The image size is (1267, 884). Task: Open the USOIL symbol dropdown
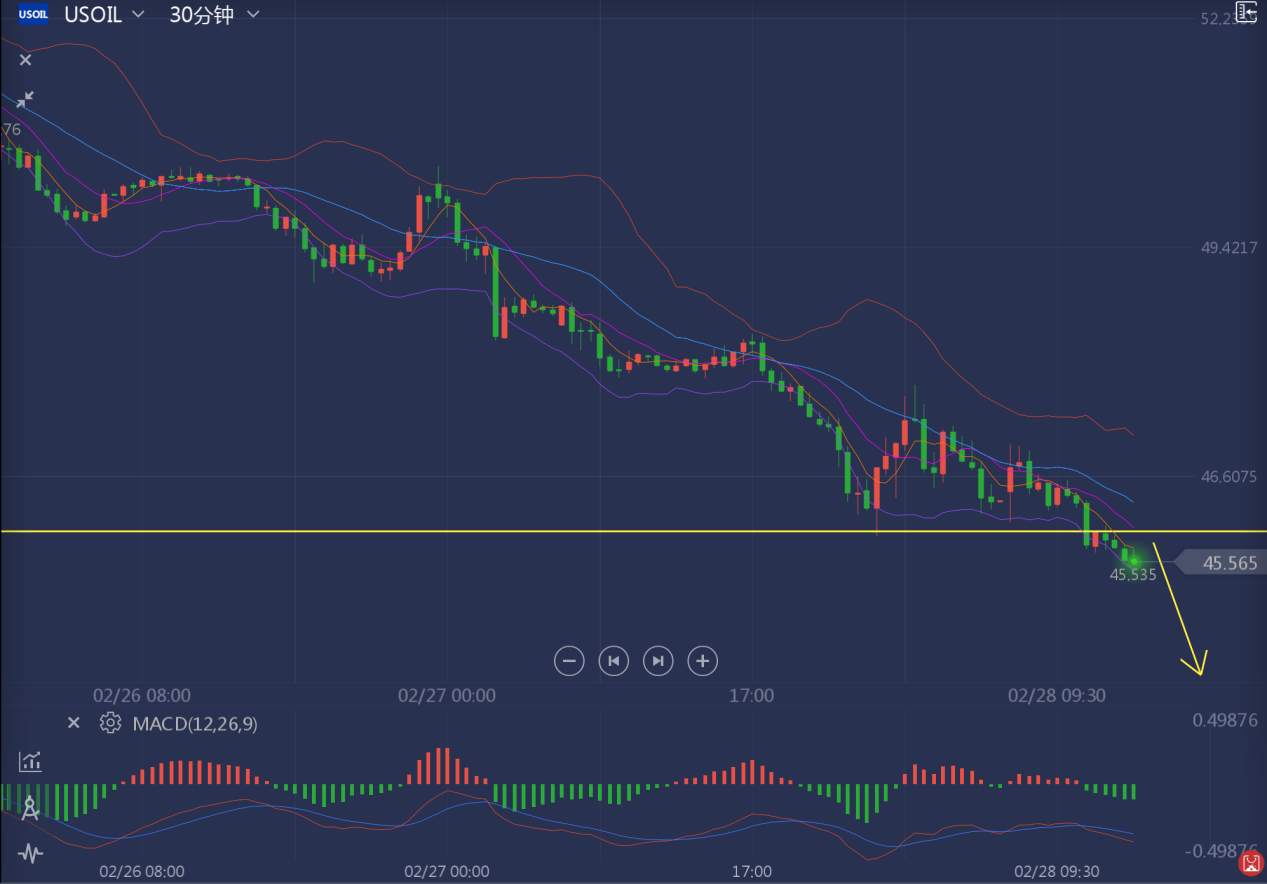[x=103, y=15]
